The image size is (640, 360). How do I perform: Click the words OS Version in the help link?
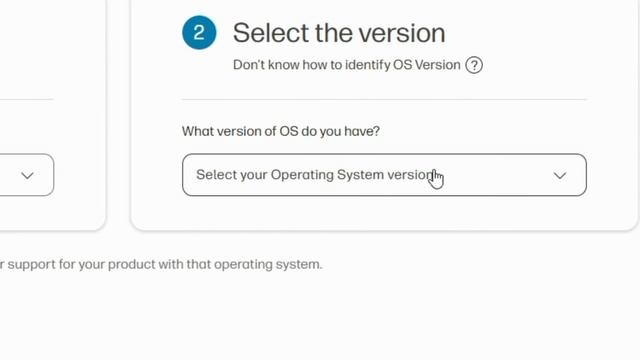click(427, 65)
